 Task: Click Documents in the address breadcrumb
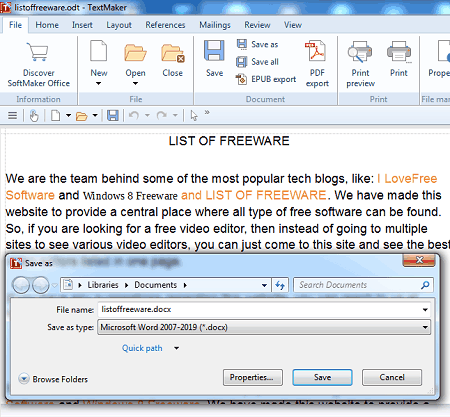pos(155,285)
